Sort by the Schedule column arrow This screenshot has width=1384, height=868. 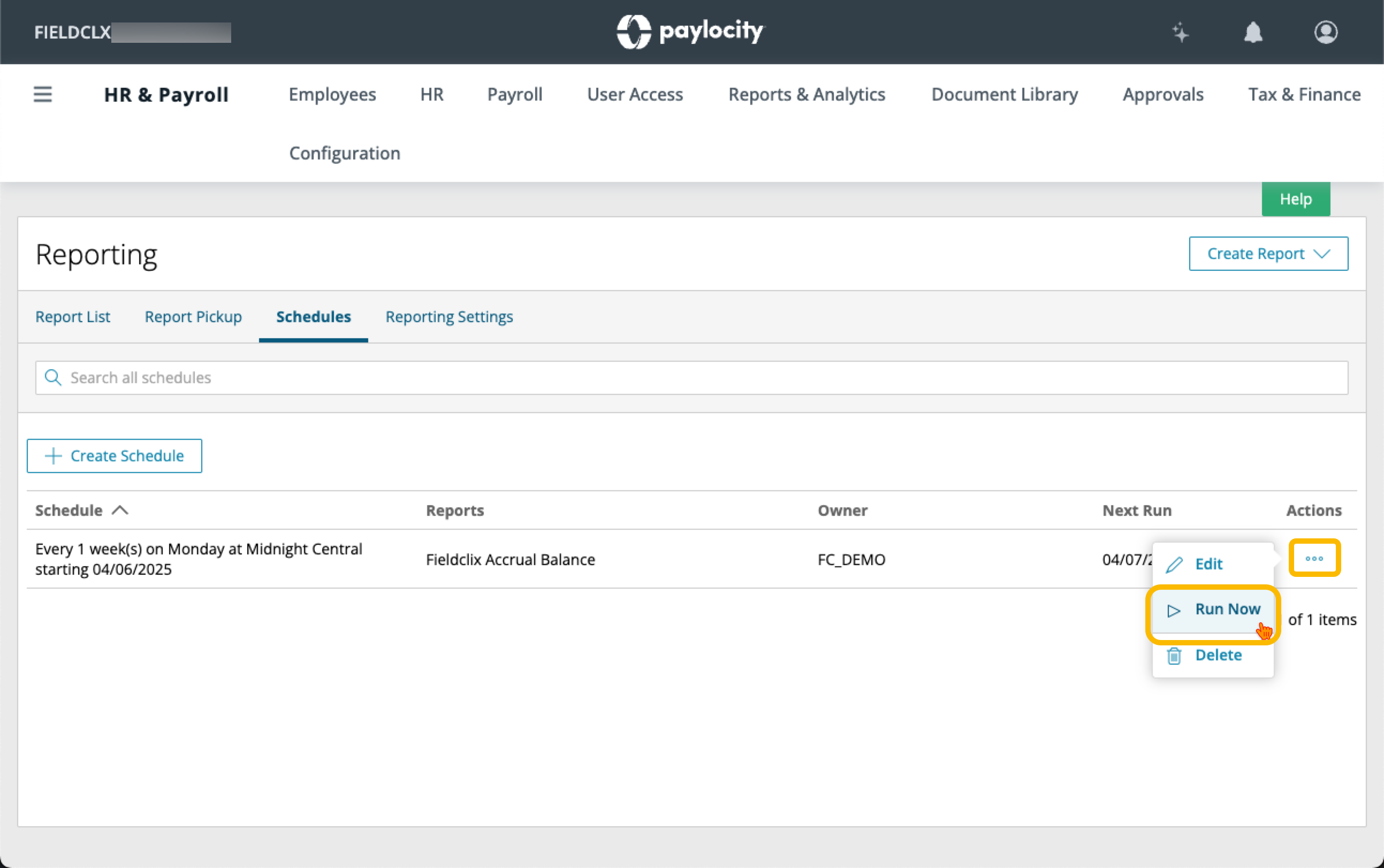click(120, 511)
